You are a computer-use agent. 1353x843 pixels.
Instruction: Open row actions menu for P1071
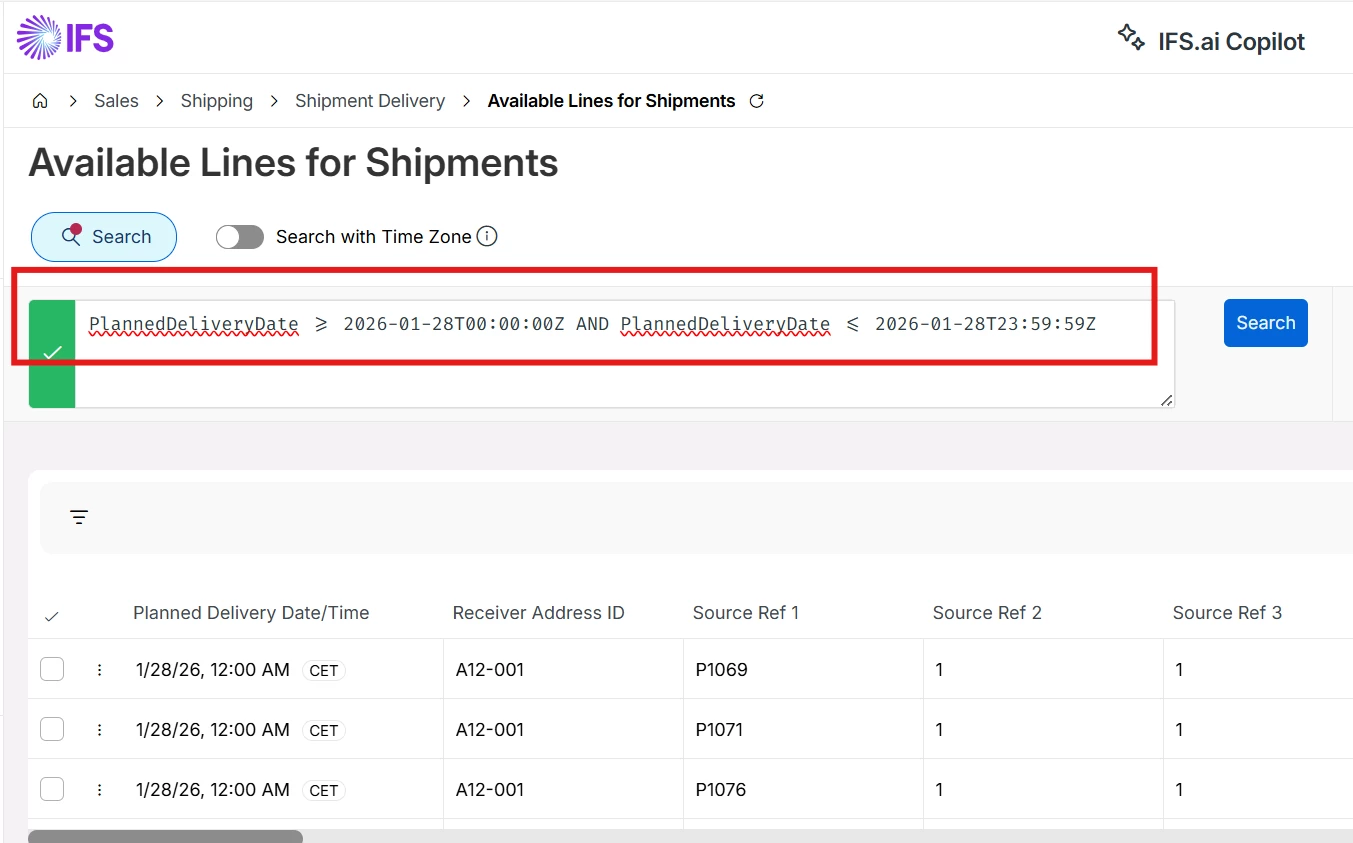coord(99,730)
